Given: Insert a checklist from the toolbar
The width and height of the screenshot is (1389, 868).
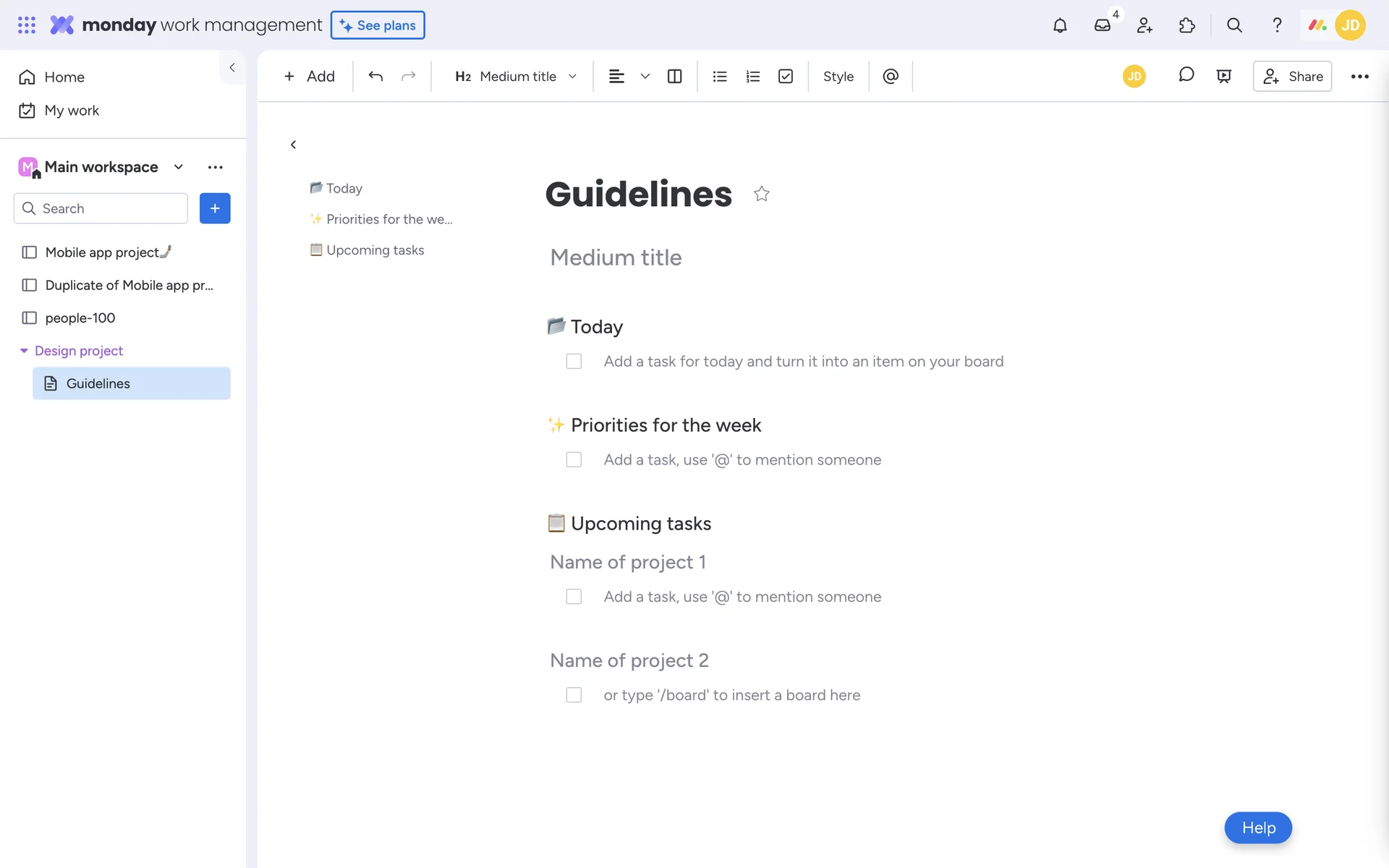Looking at the screenshot, I should (786, 76).
